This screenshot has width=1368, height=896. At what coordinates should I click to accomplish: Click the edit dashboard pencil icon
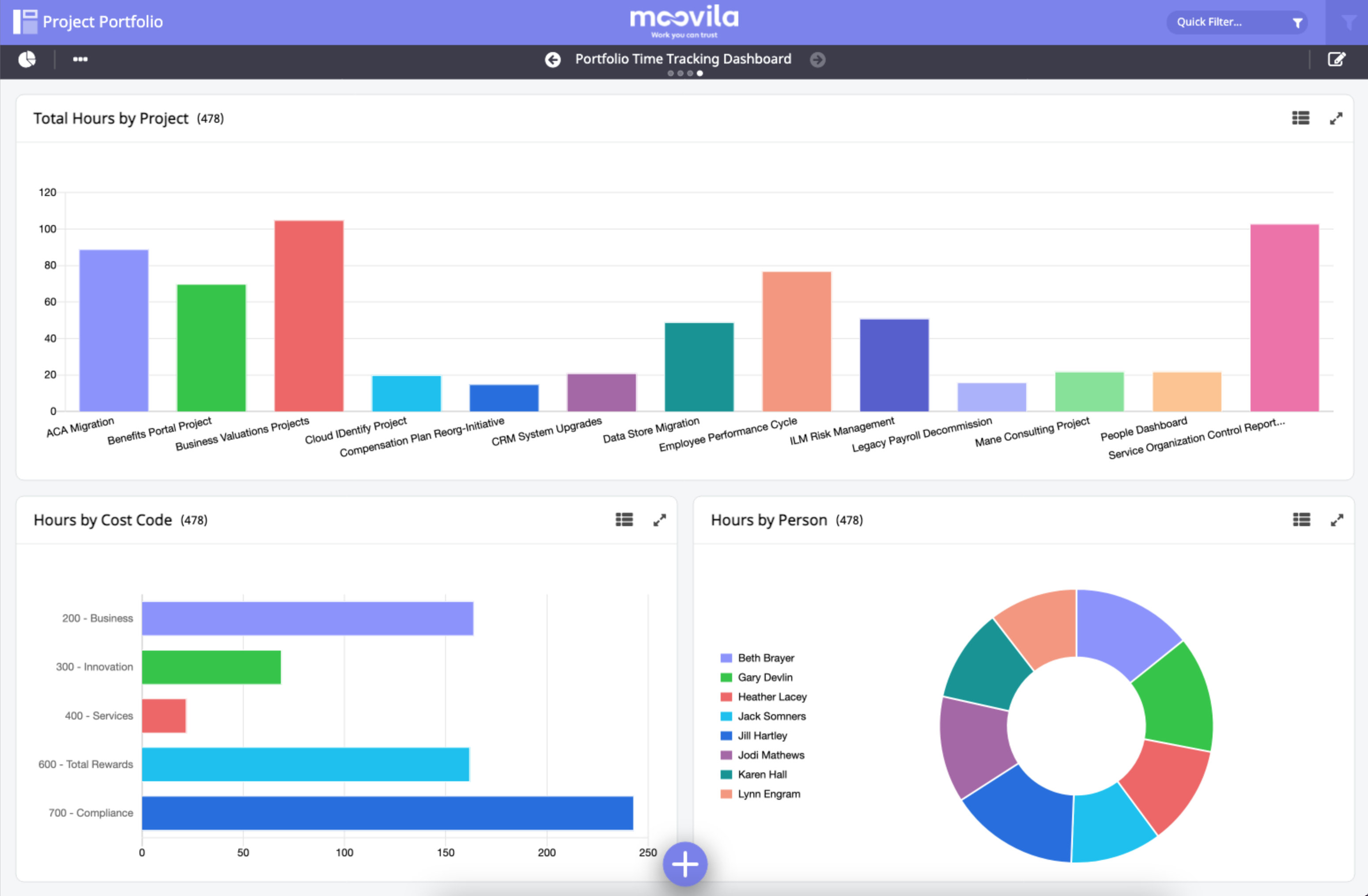pyautogui.click(x=1336, y=59)
